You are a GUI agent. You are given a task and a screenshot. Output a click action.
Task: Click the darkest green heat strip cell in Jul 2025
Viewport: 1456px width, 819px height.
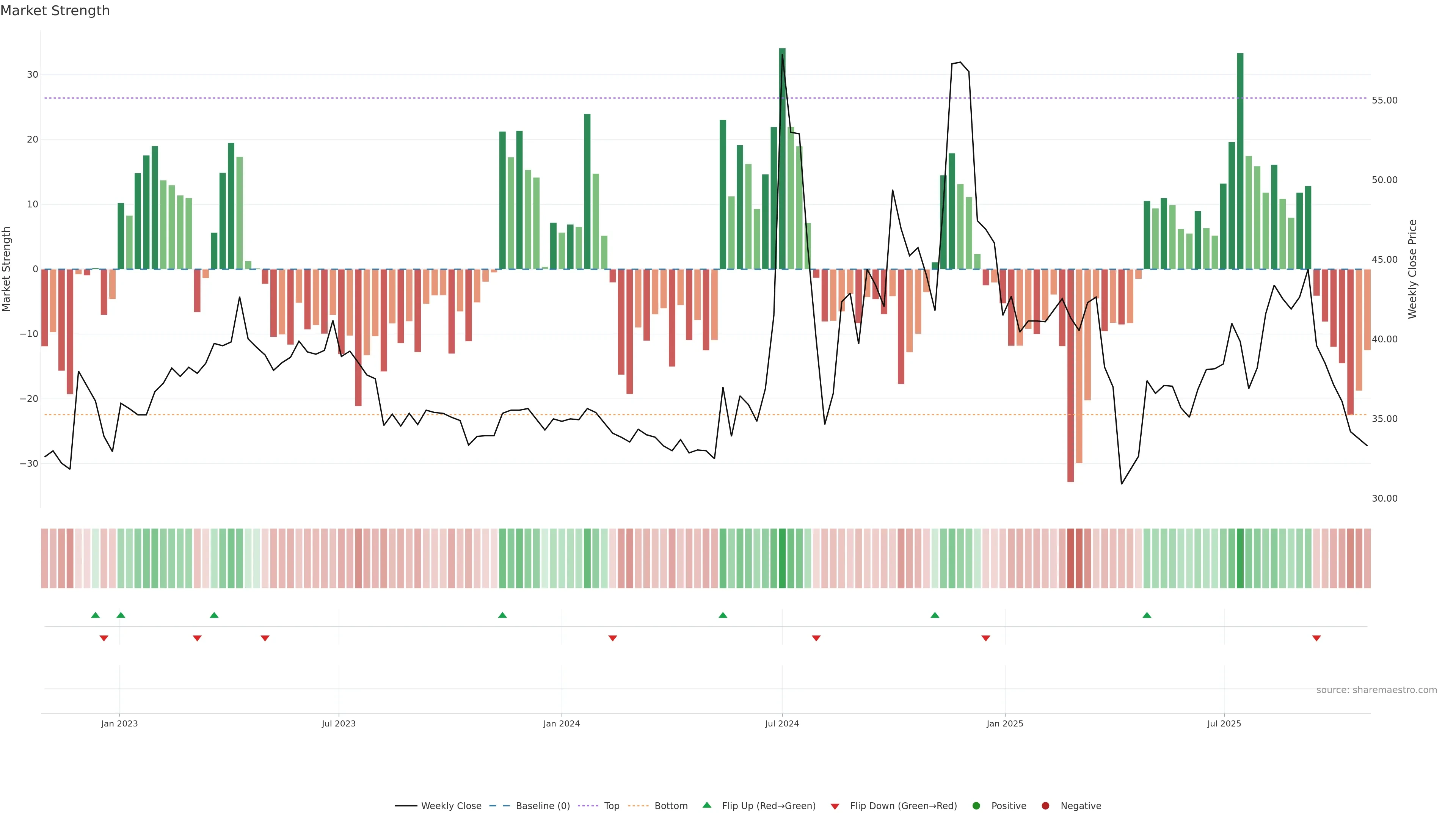pos(1240,559)
